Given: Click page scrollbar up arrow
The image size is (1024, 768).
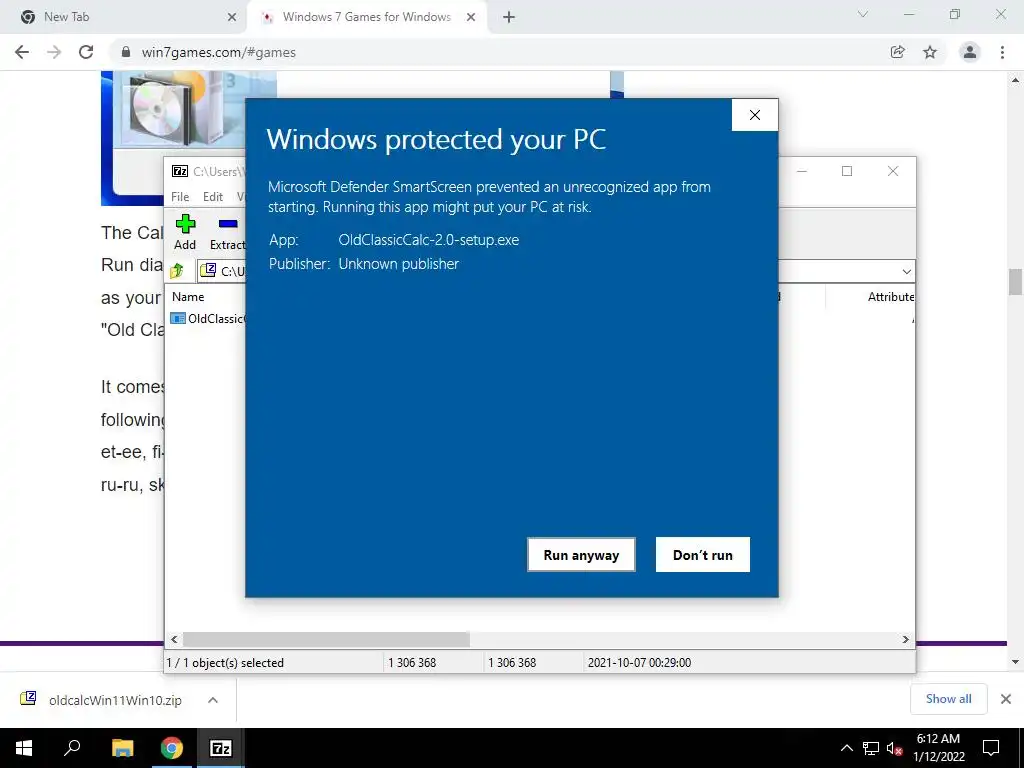Looking at the screenshot, I should coord(1016,80).
